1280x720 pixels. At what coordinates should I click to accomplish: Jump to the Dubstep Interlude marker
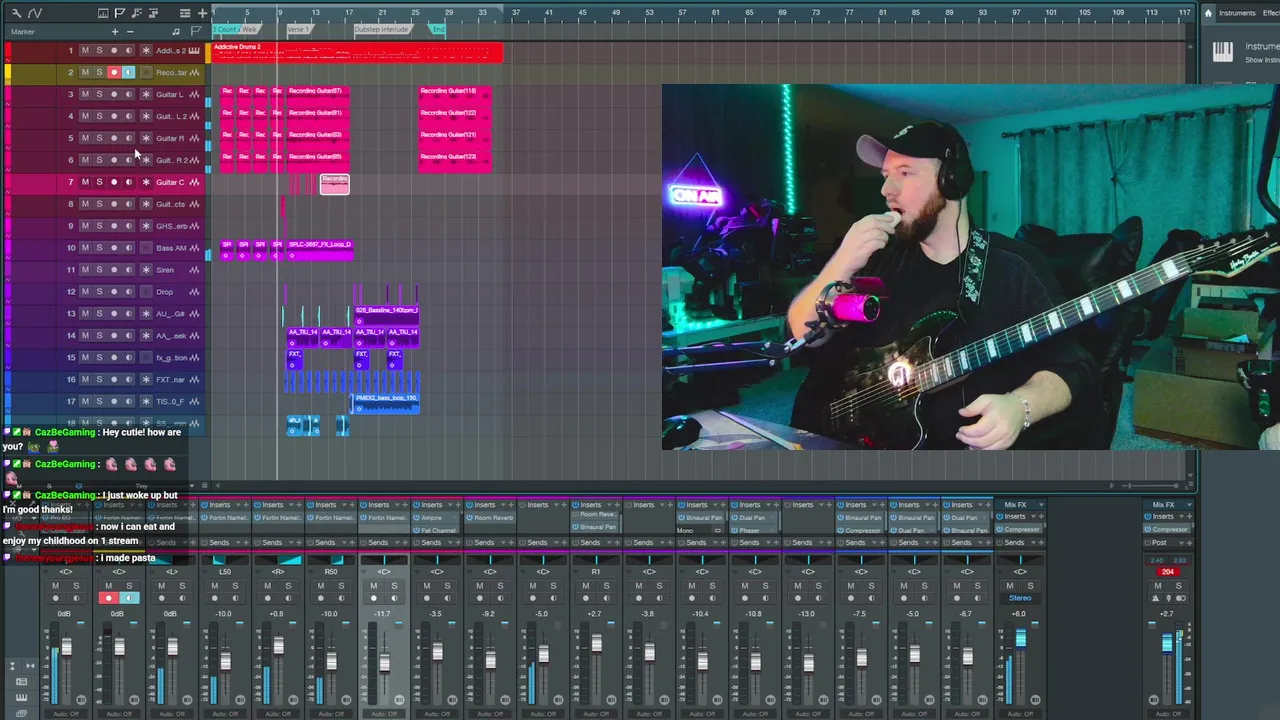(x=381, y=29)
